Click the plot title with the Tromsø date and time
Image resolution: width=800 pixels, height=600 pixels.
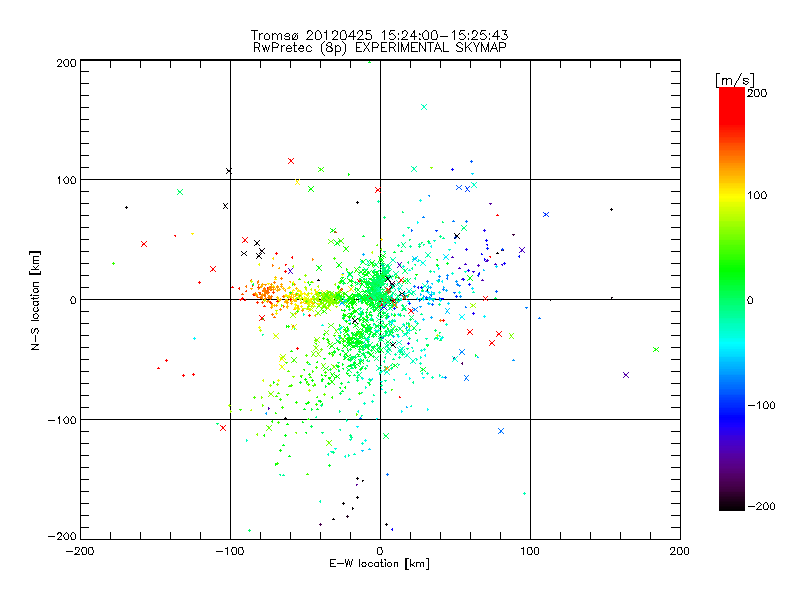pyautogui.click(x=379, y=35)
